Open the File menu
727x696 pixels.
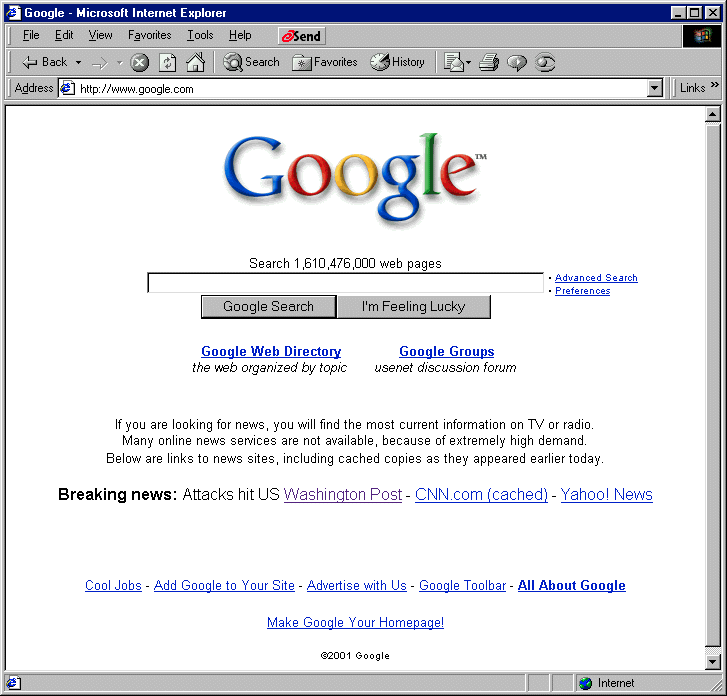tap(31, 35)
